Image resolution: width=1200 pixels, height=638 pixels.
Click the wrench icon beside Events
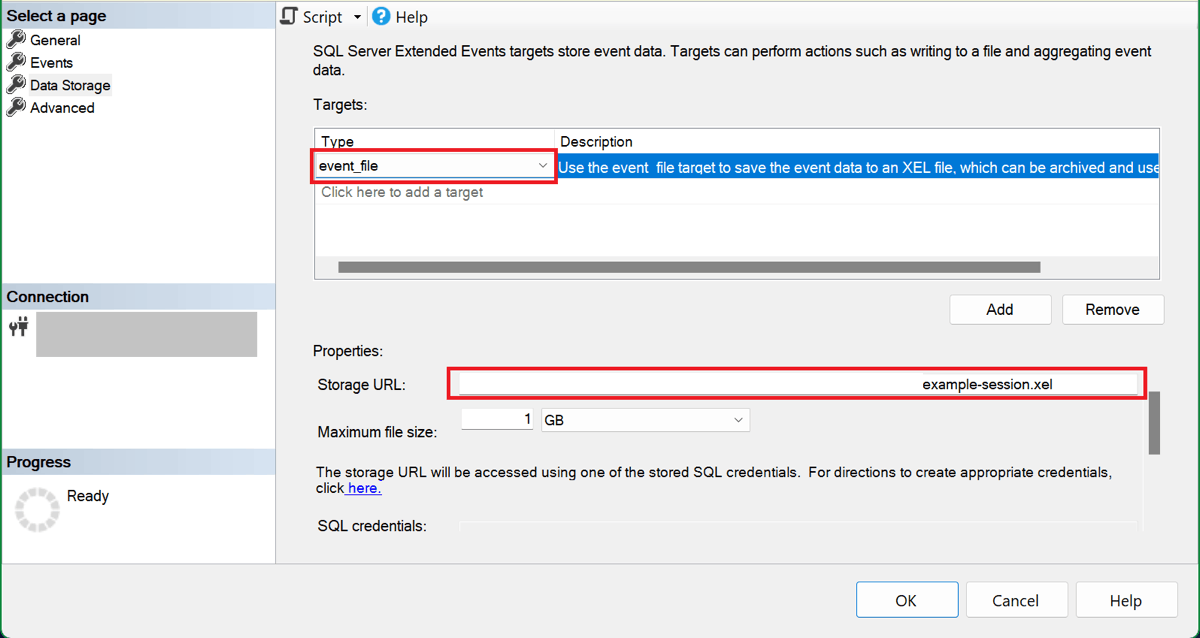pos(16,62)
